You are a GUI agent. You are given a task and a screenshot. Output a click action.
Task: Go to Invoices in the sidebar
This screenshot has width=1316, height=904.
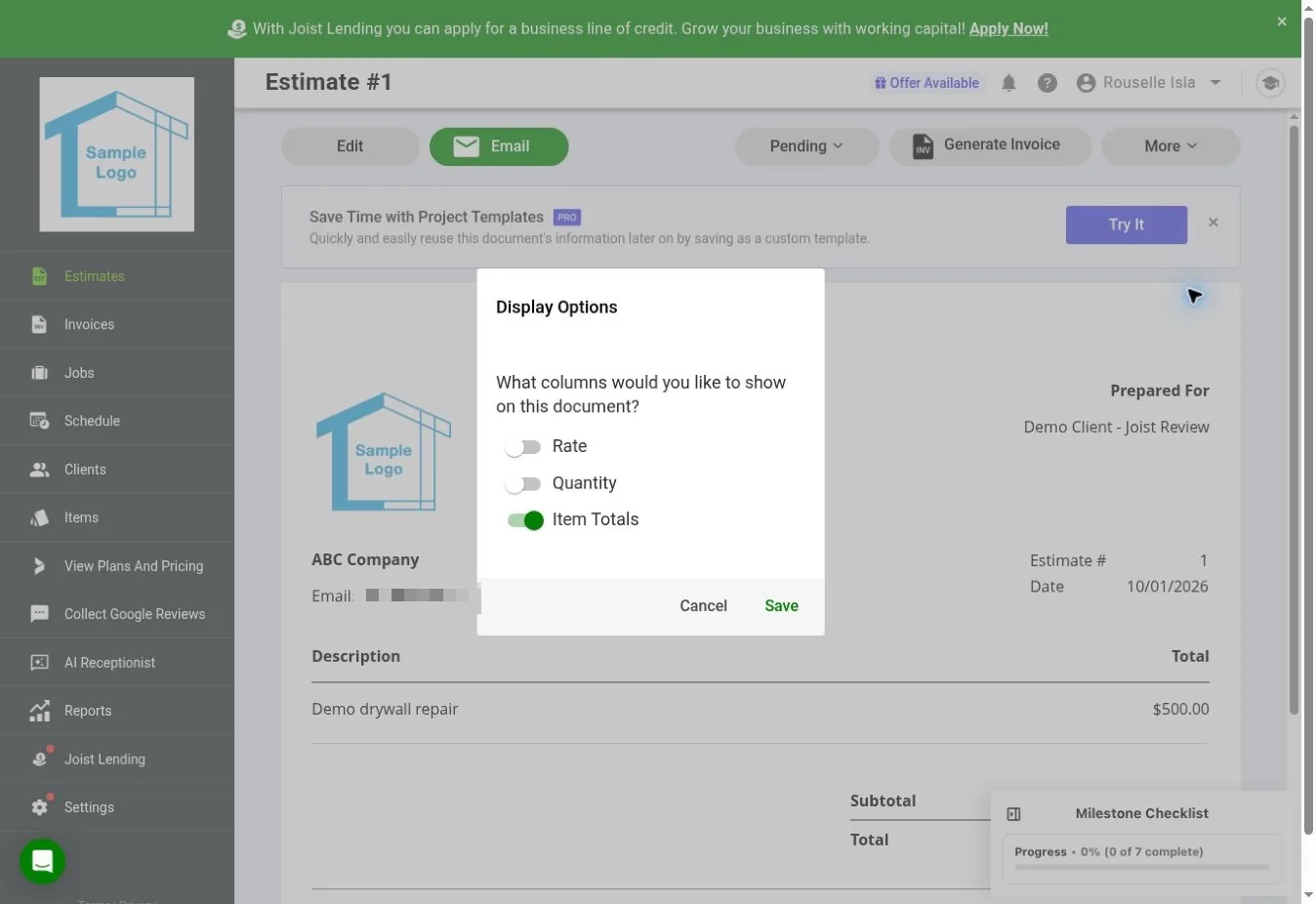(x=117, y=324)
